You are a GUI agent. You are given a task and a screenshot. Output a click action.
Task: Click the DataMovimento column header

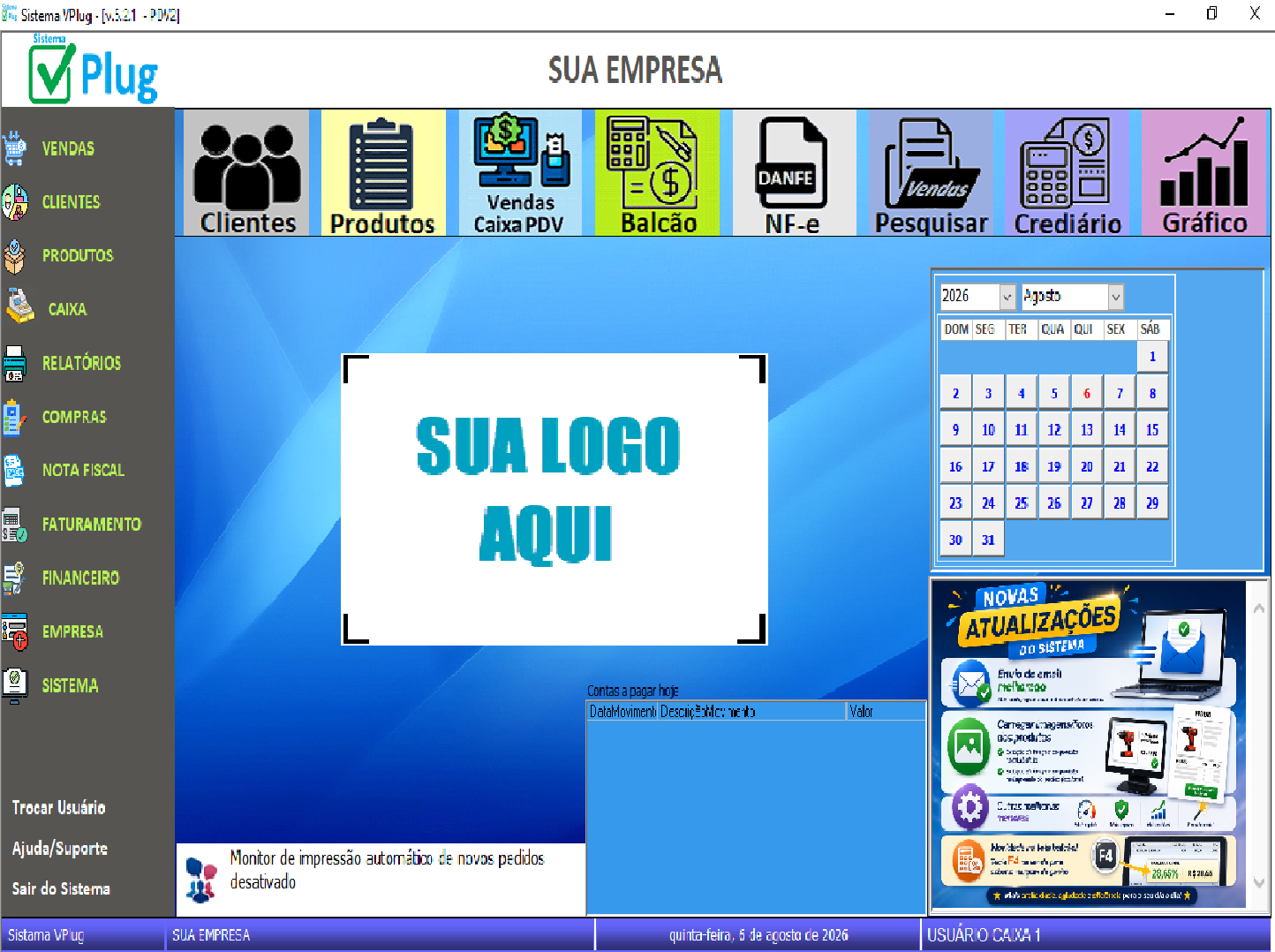tap(622, 712)
